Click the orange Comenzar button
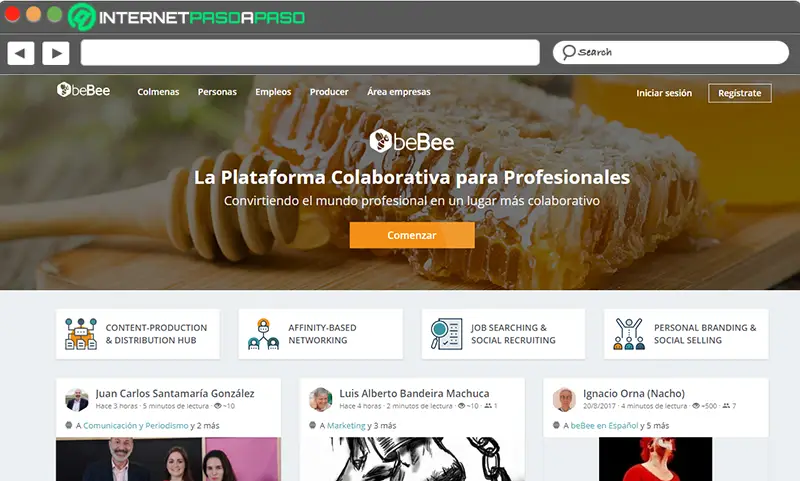Screen dimensions: 800x481 pyautogui.click(x=412, y=235)
